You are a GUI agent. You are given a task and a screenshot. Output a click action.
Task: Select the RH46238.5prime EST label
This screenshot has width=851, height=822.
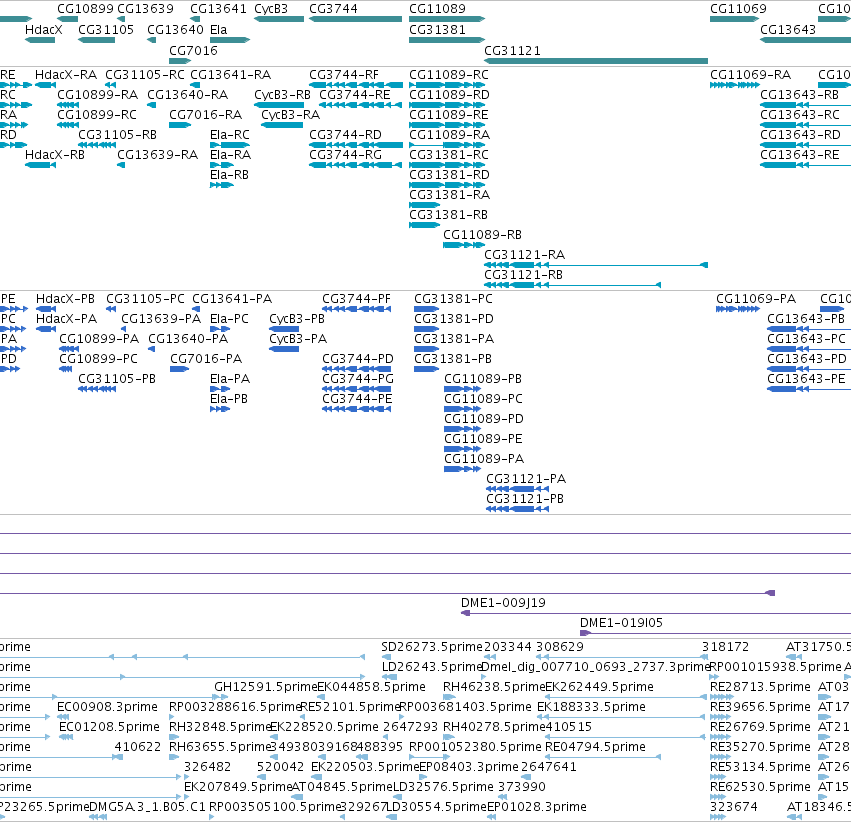(x=494, y=687)
